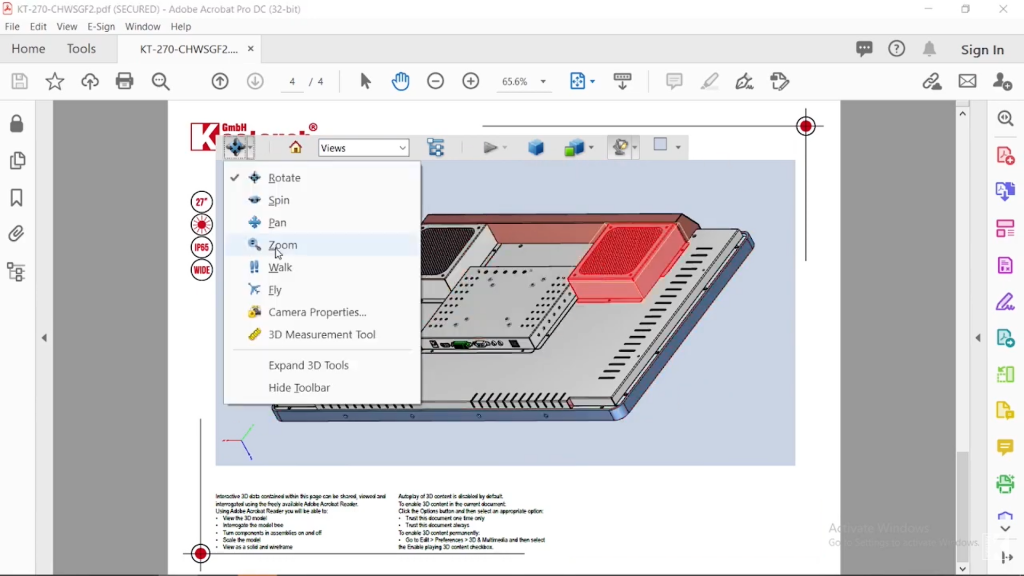Open the Attachments paperclip icon in left panel
Viewport: 1024px width, 576px height.
(x=16, y=234)
